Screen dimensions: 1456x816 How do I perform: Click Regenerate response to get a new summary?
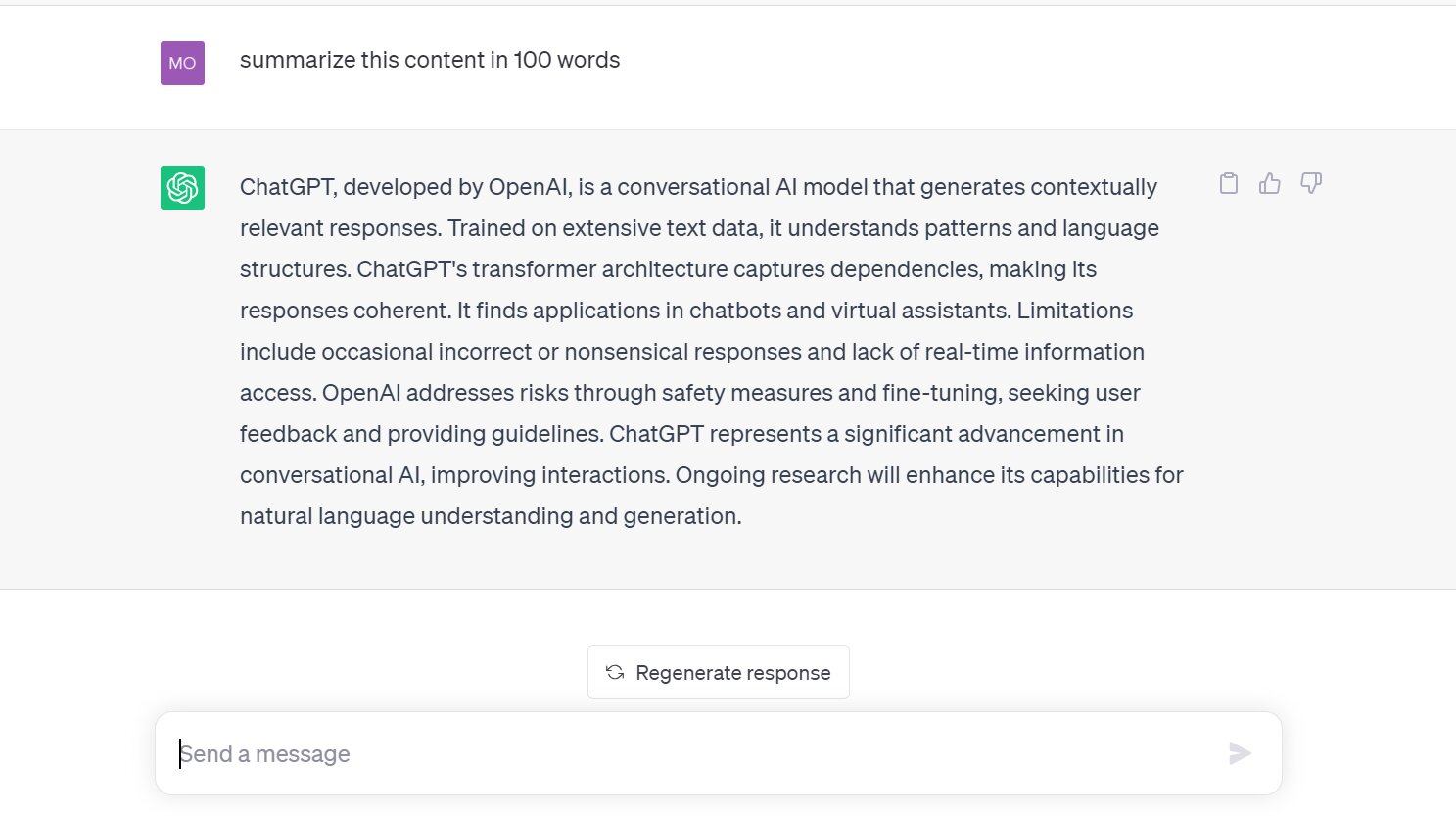point(718,672)
